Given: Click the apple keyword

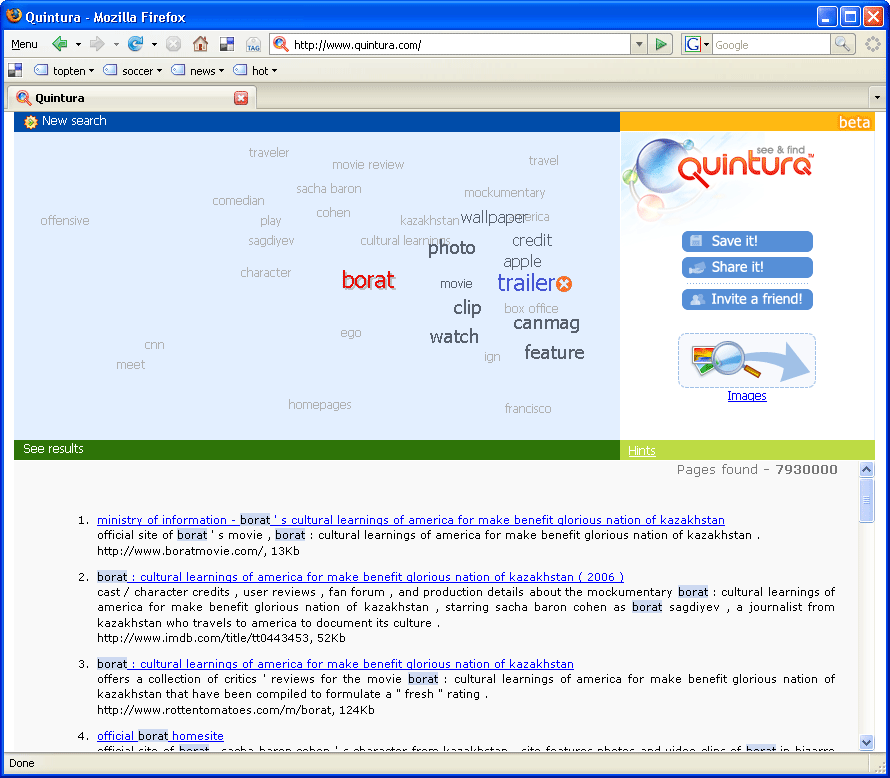Looking at the screenshot, I should (522, 262).
